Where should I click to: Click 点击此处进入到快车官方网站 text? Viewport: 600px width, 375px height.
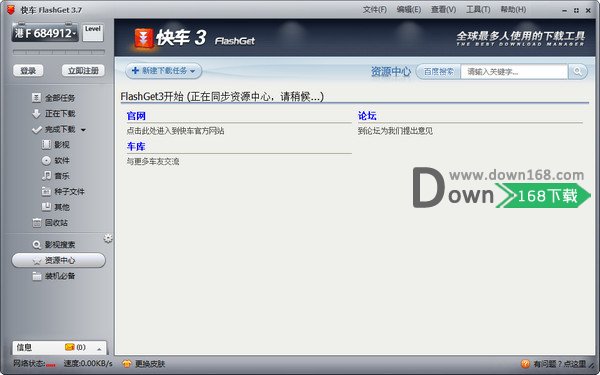(x=175, y=131)
